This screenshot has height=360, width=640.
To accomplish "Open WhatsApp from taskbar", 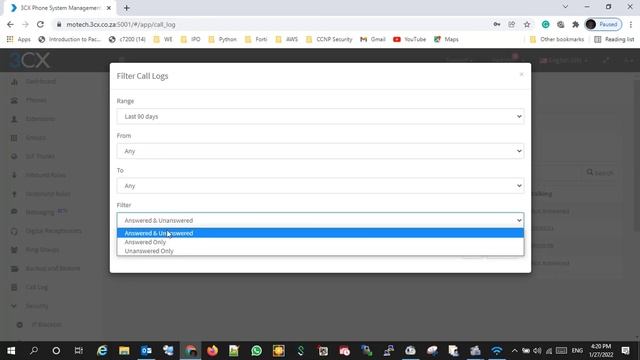I will 256,351.
